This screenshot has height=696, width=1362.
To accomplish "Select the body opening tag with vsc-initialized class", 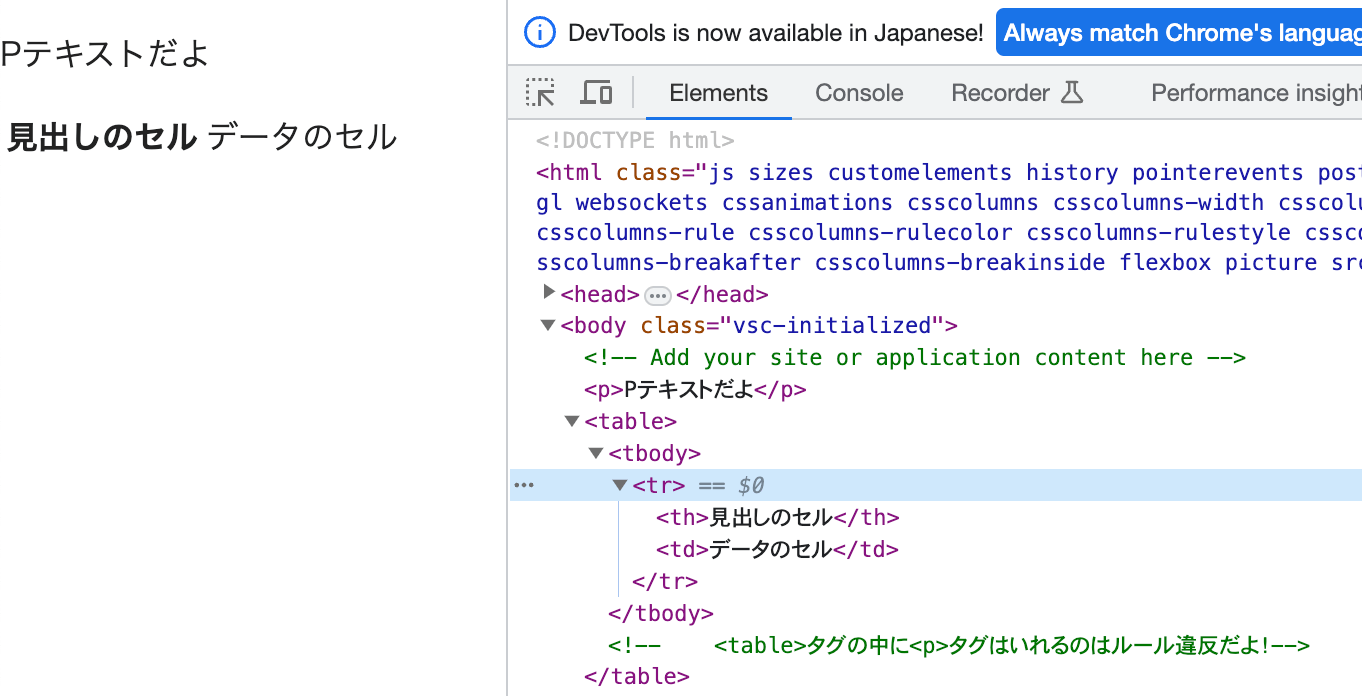I will [x=759, y=325].
